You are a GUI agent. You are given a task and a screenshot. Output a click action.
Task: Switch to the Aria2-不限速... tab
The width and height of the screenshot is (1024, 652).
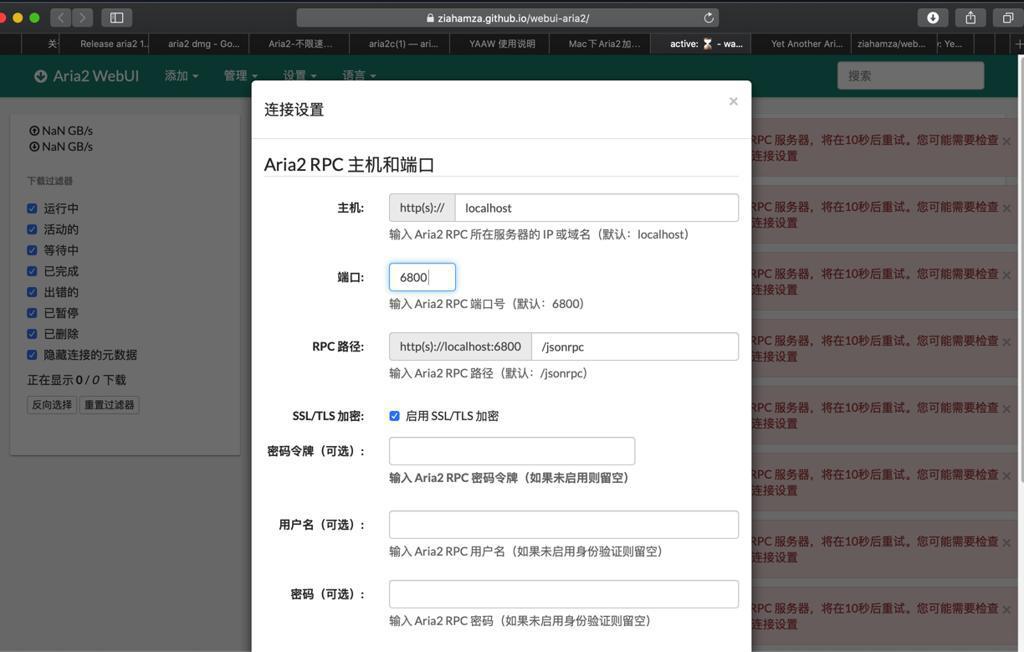pyautogui.click(x=300, y=44)
